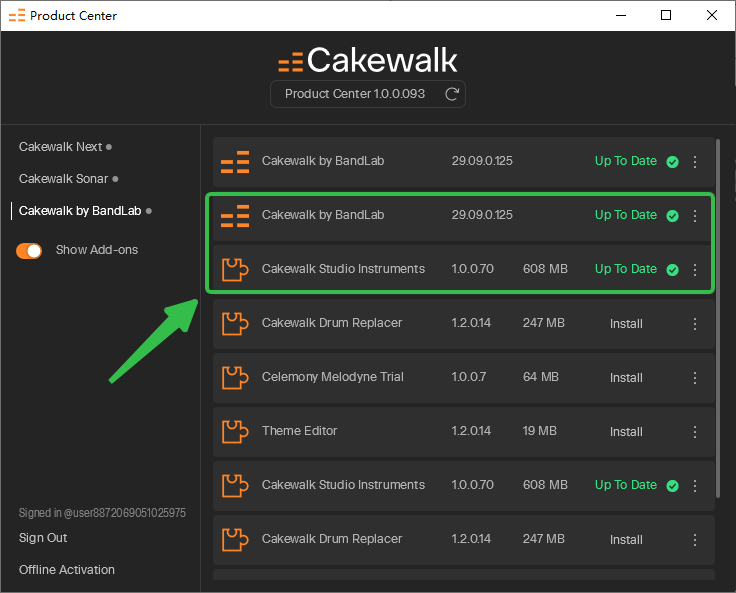Click the 'Theme Editor' name
The image size is (736, 593).
[299, 431]
